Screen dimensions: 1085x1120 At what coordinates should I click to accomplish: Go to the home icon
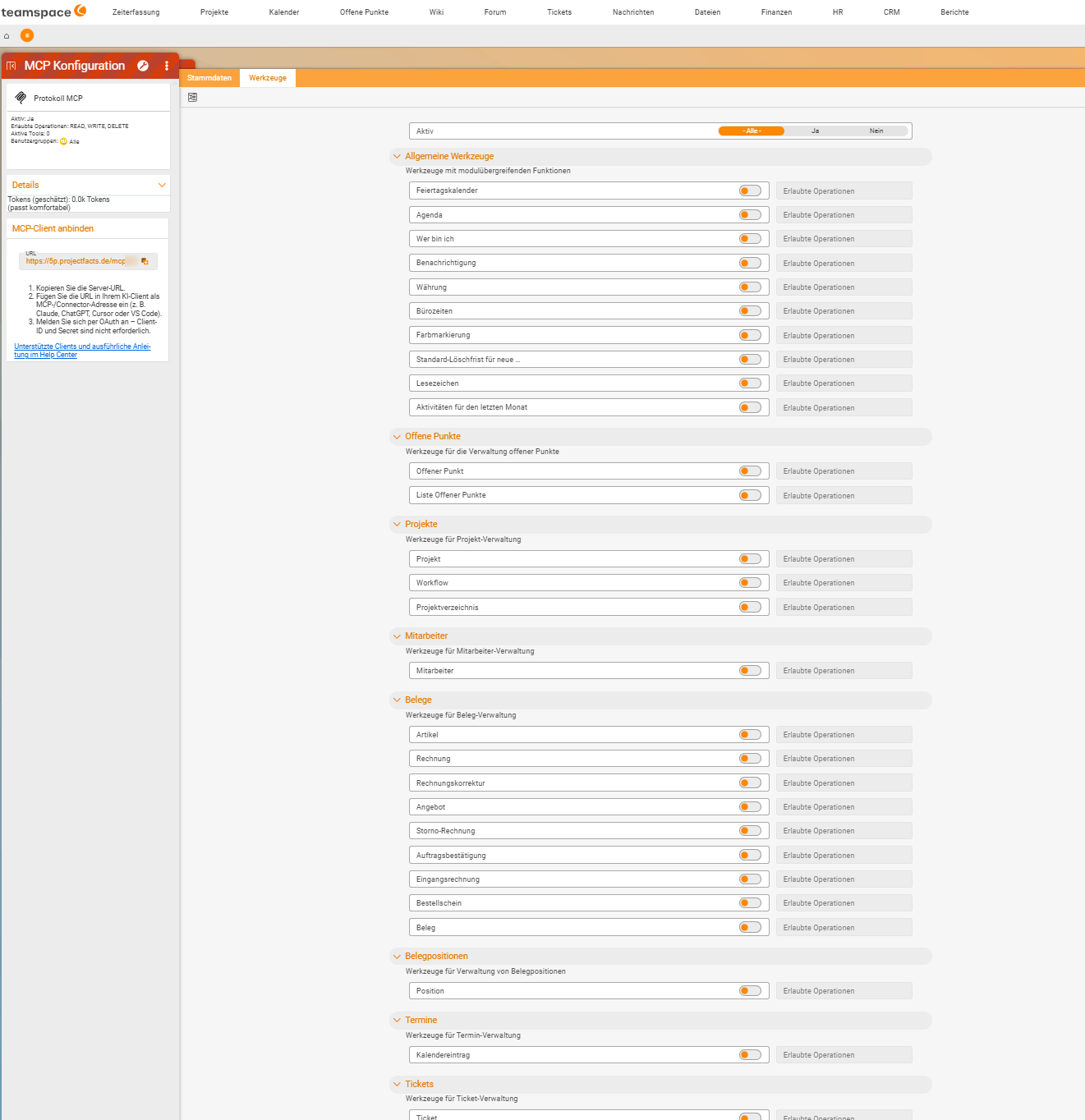click(7, 36)
